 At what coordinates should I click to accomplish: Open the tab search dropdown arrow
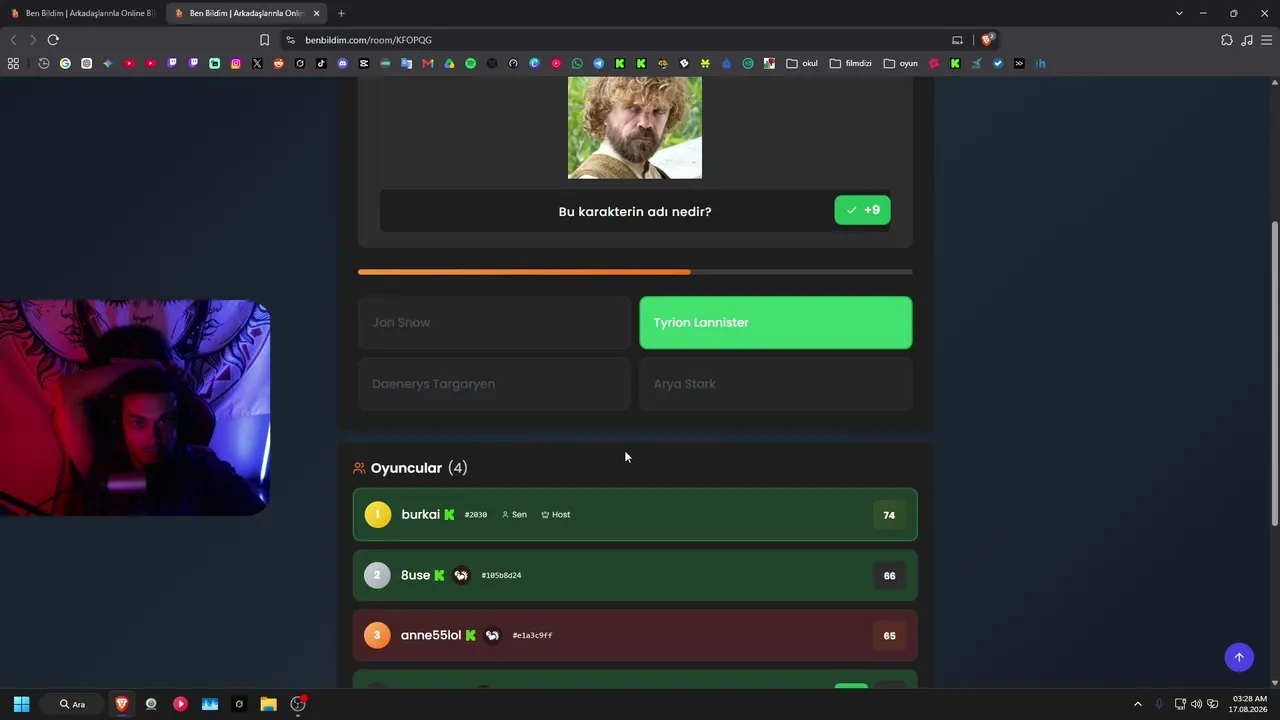1179,13
